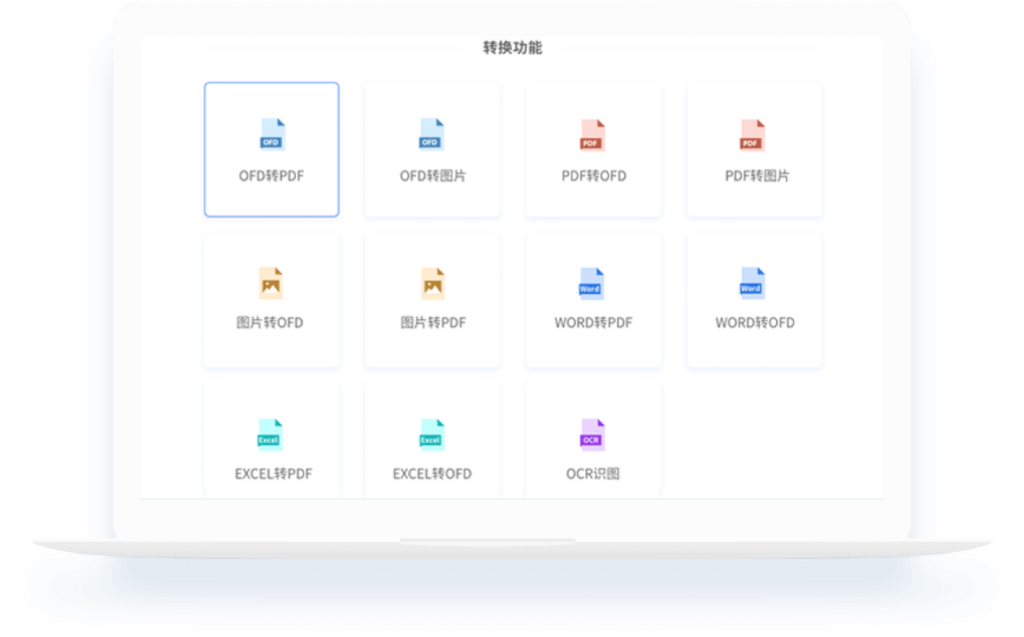Screen dimensions: 1024x637
Task: Open the WORD转PDF label
Action: pos(593,323)
